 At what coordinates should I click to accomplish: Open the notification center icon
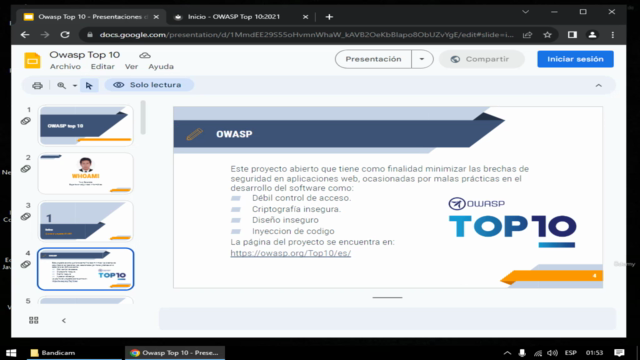point(619,353)
